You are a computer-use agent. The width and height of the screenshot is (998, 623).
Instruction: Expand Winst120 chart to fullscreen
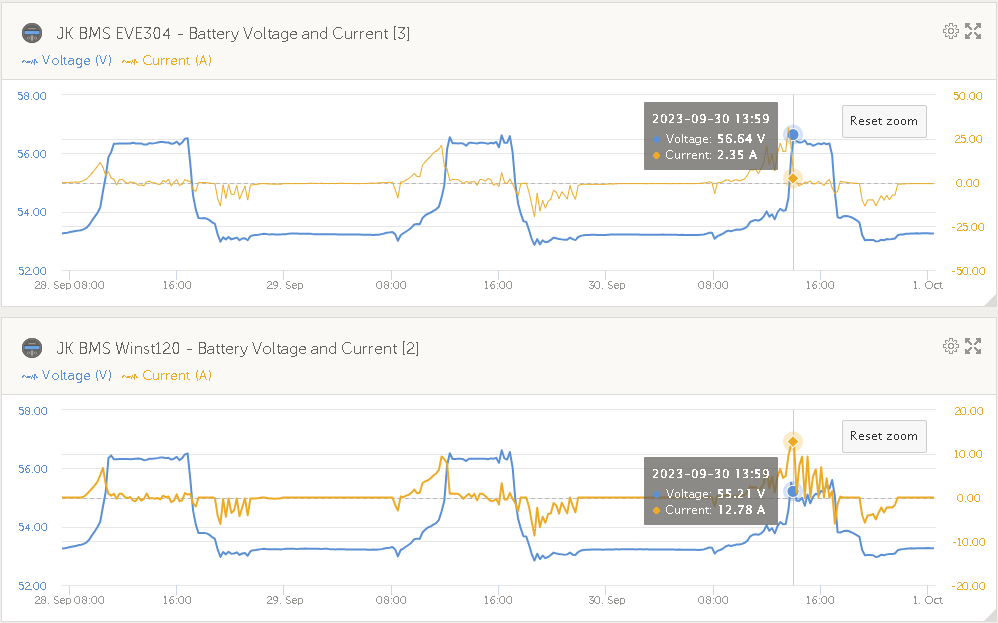coord(973,346)
